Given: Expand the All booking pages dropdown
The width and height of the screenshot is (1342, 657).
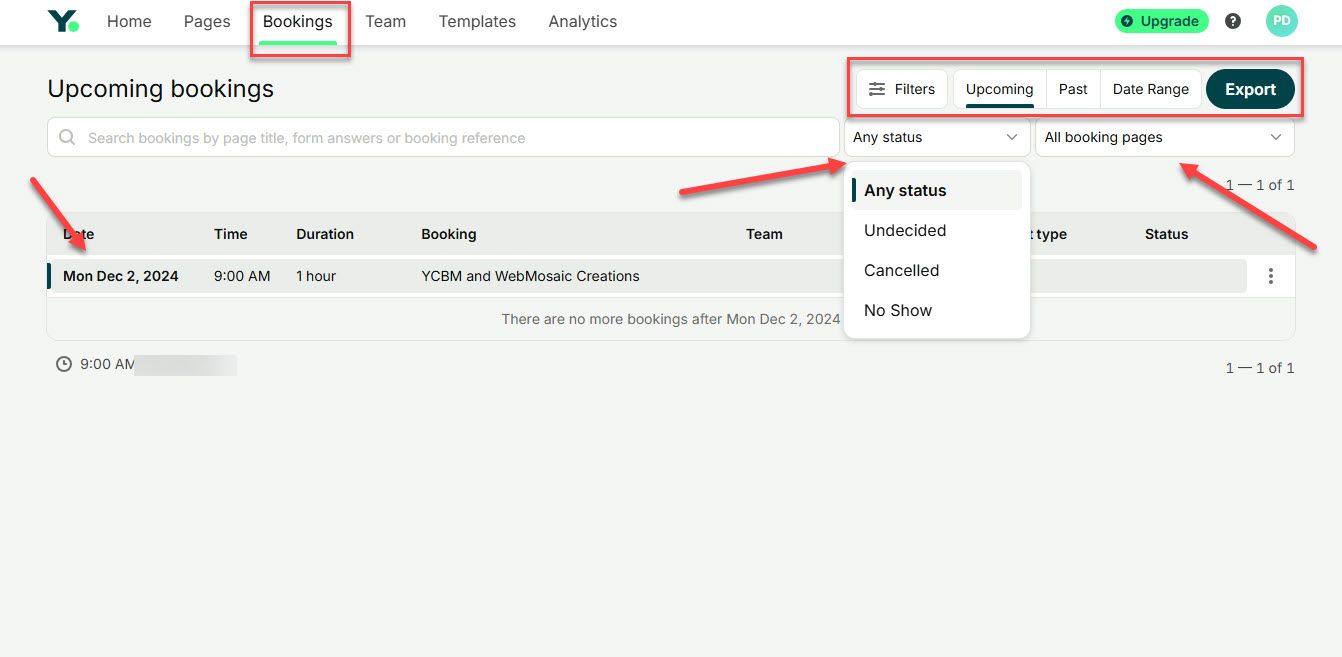Looking at the screenshot, I should [x=1163, y=138].
